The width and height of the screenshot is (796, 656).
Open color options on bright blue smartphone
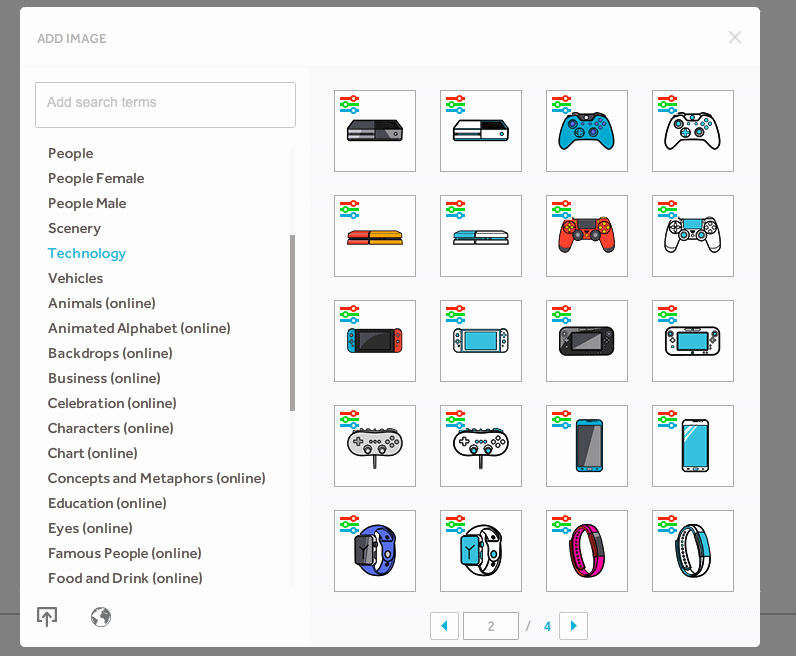tap(668, 419)
